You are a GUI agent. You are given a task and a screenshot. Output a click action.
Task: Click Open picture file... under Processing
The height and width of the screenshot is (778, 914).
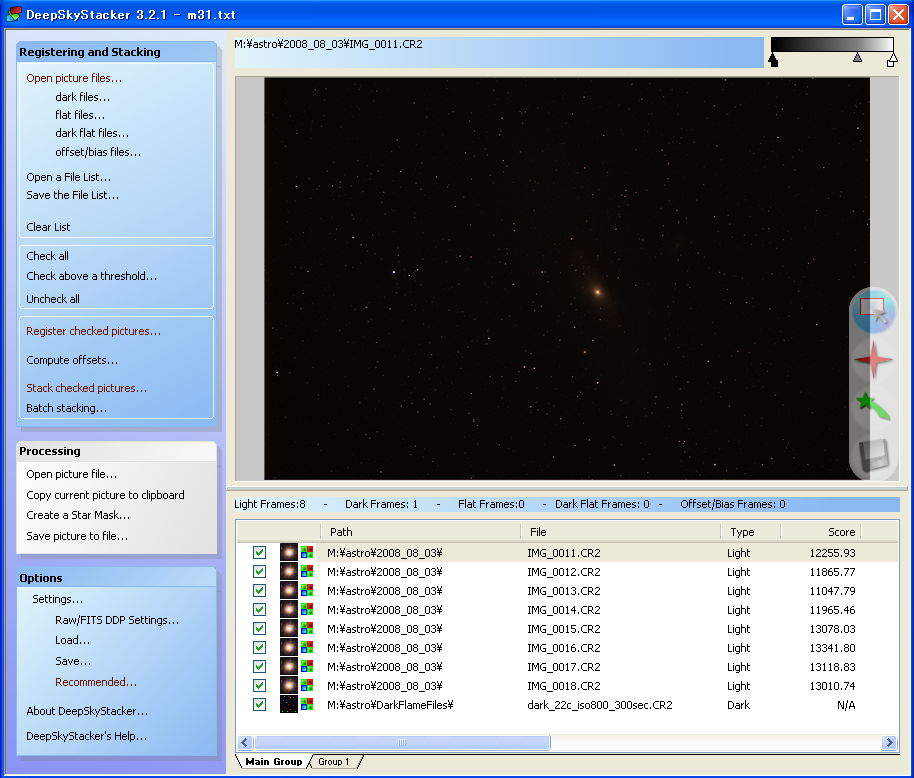[x=71, y=474]
